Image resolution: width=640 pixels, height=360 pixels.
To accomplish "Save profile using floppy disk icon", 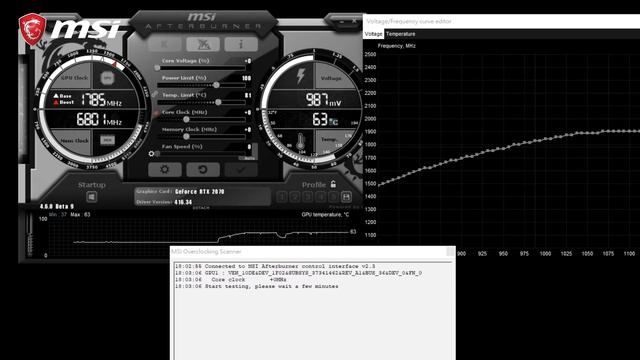I will [346, 197].
